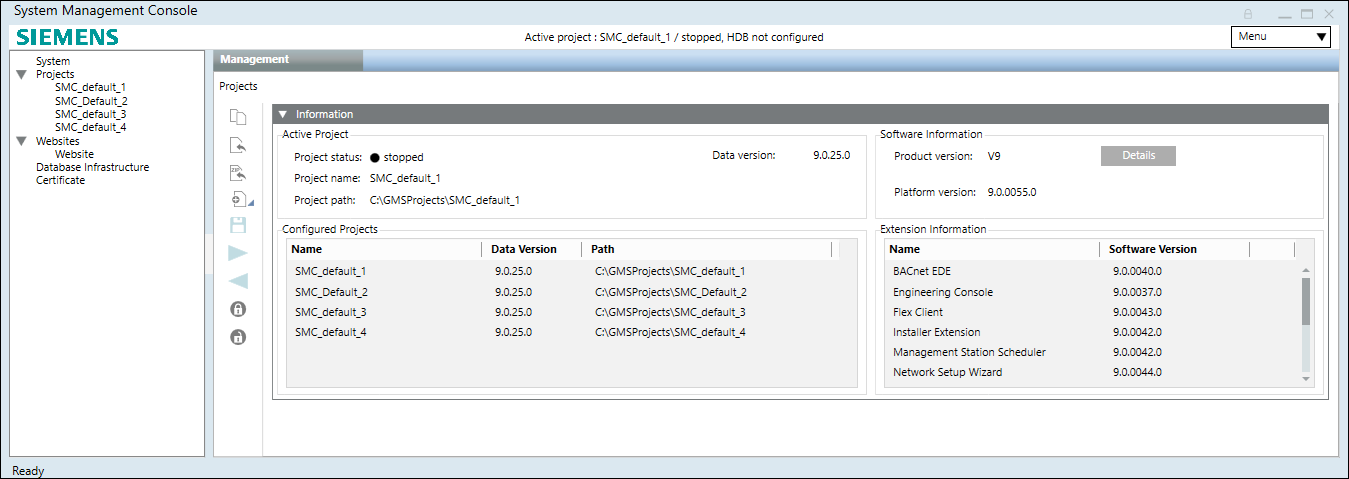Select SMC_default_1 in the tree
This screenshot has width=1349, height=479.
click(x=90, y=87)
